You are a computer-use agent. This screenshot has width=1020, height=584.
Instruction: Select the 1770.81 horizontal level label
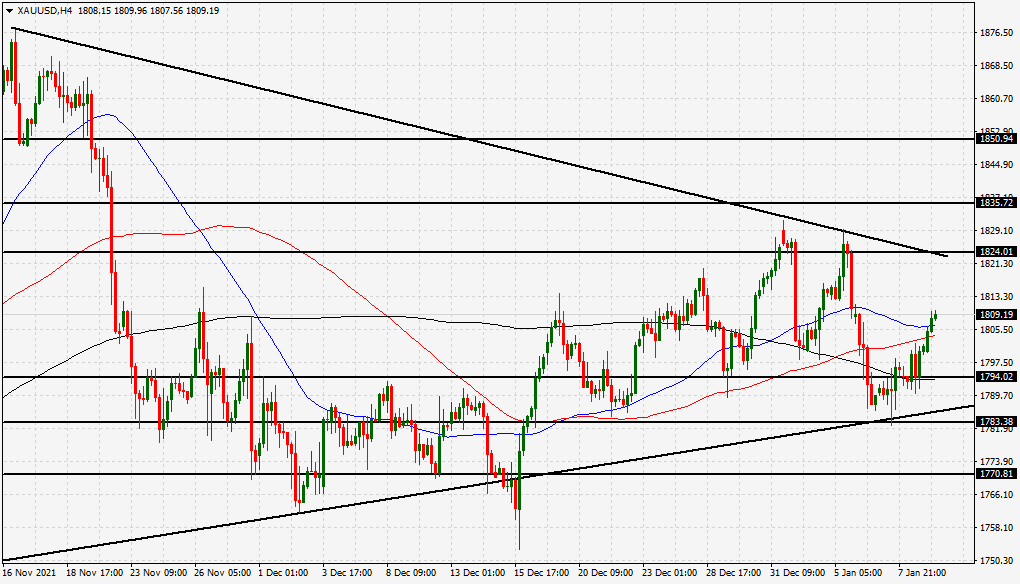[x=996, y=473]
